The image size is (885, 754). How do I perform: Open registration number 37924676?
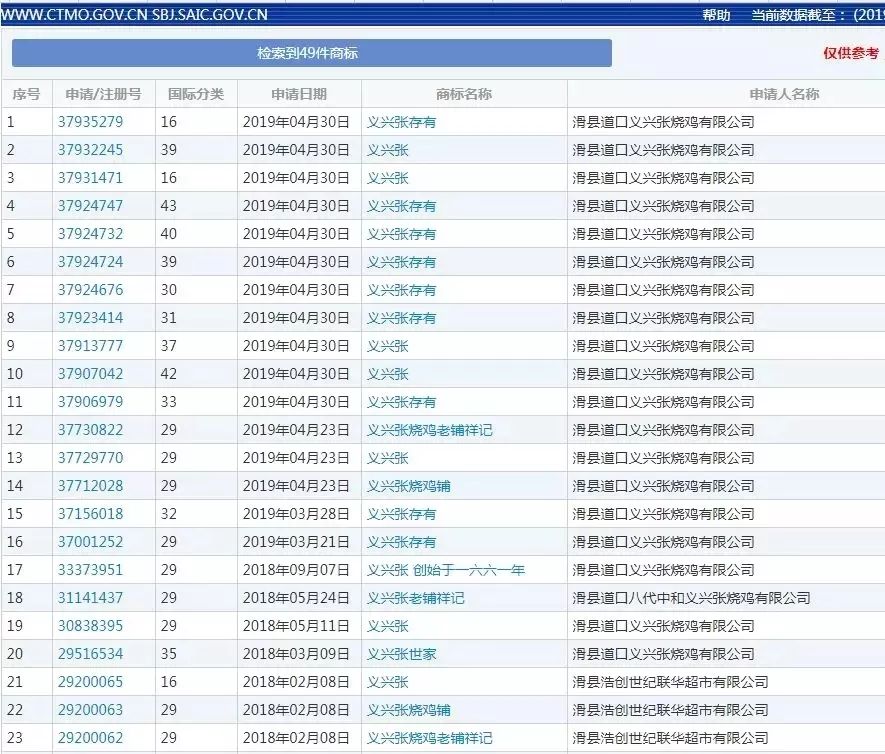[x=90, y=290]
